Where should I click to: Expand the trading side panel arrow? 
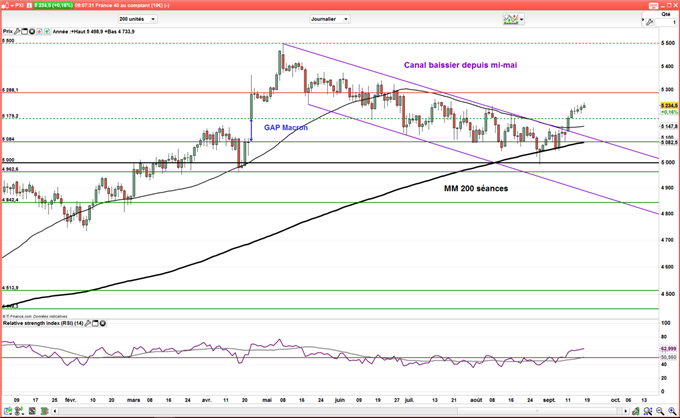coord(643,20)
